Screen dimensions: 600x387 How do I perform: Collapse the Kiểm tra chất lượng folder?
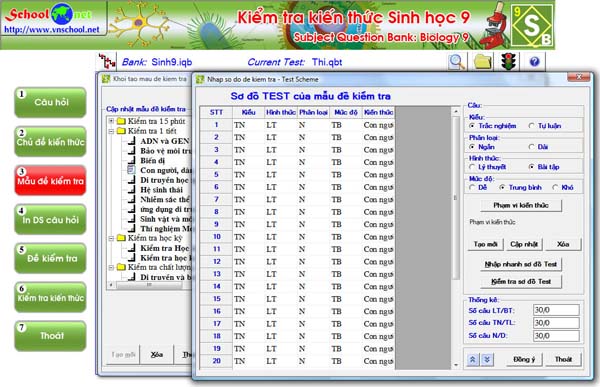coord(111,267)
